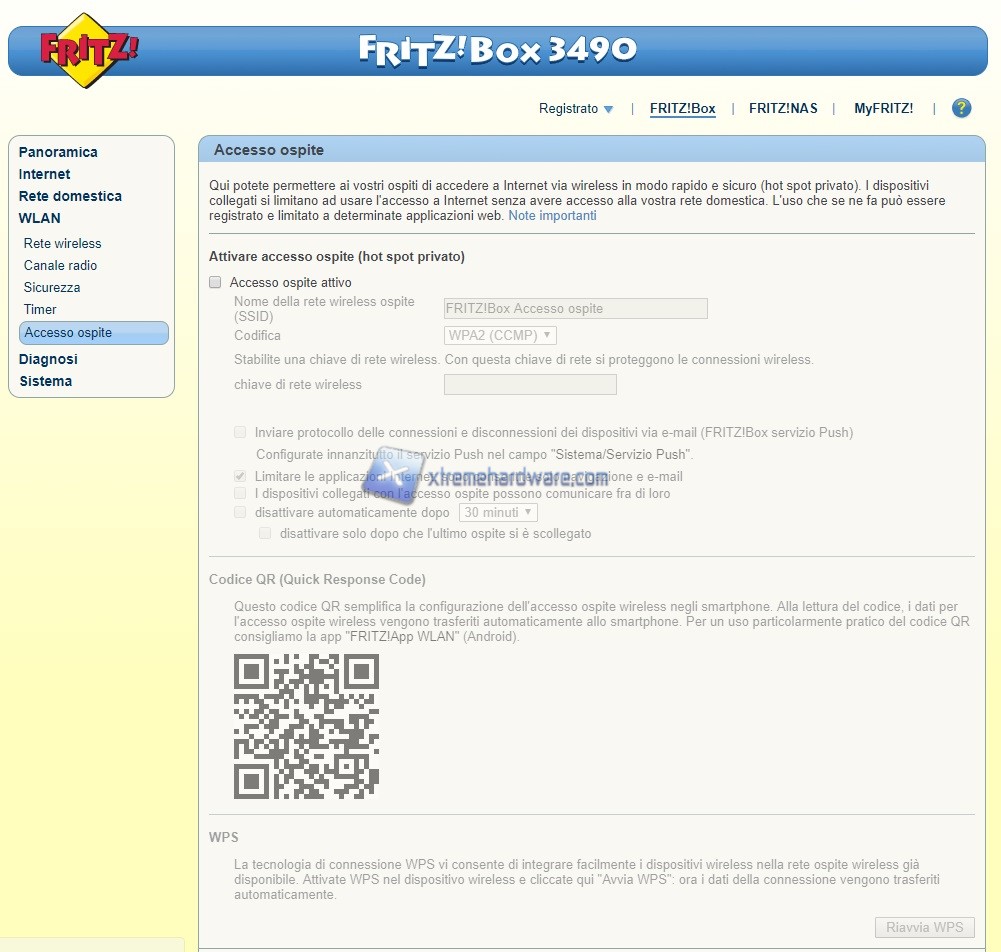Select Panoramica in the sidebar
The height and width of the screenshot is (952, 1001).
pos(58,152)
